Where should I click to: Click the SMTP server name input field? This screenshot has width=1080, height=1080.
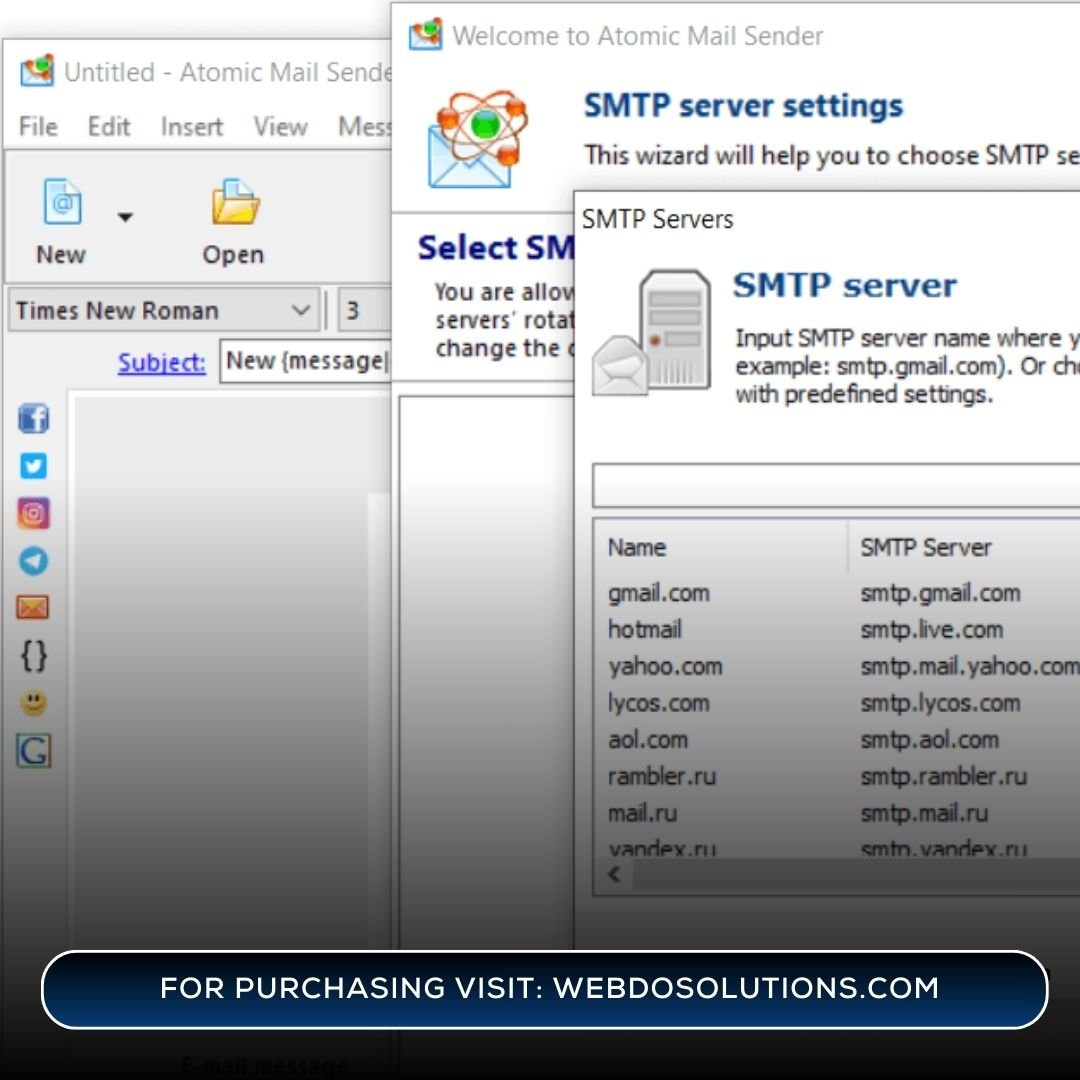(835, 486)
